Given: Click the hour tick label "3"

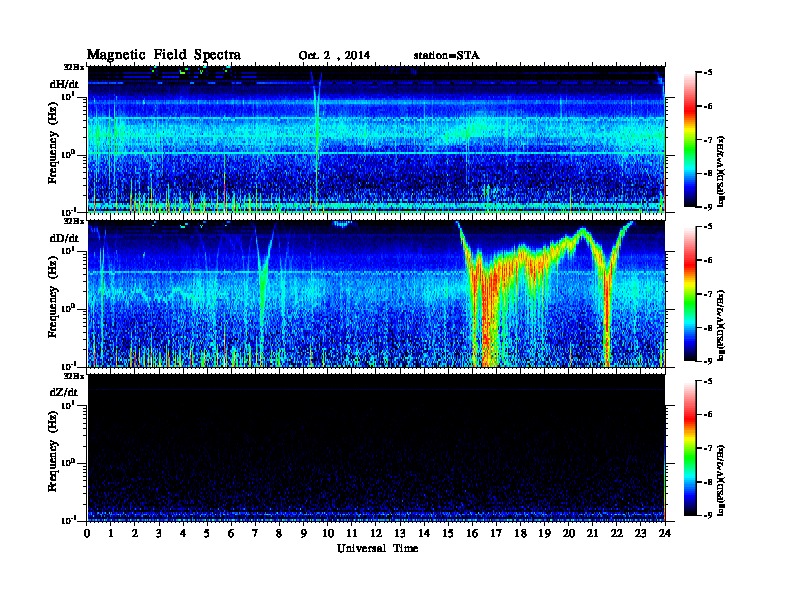Looking at the screenshot, I should 159,534.
